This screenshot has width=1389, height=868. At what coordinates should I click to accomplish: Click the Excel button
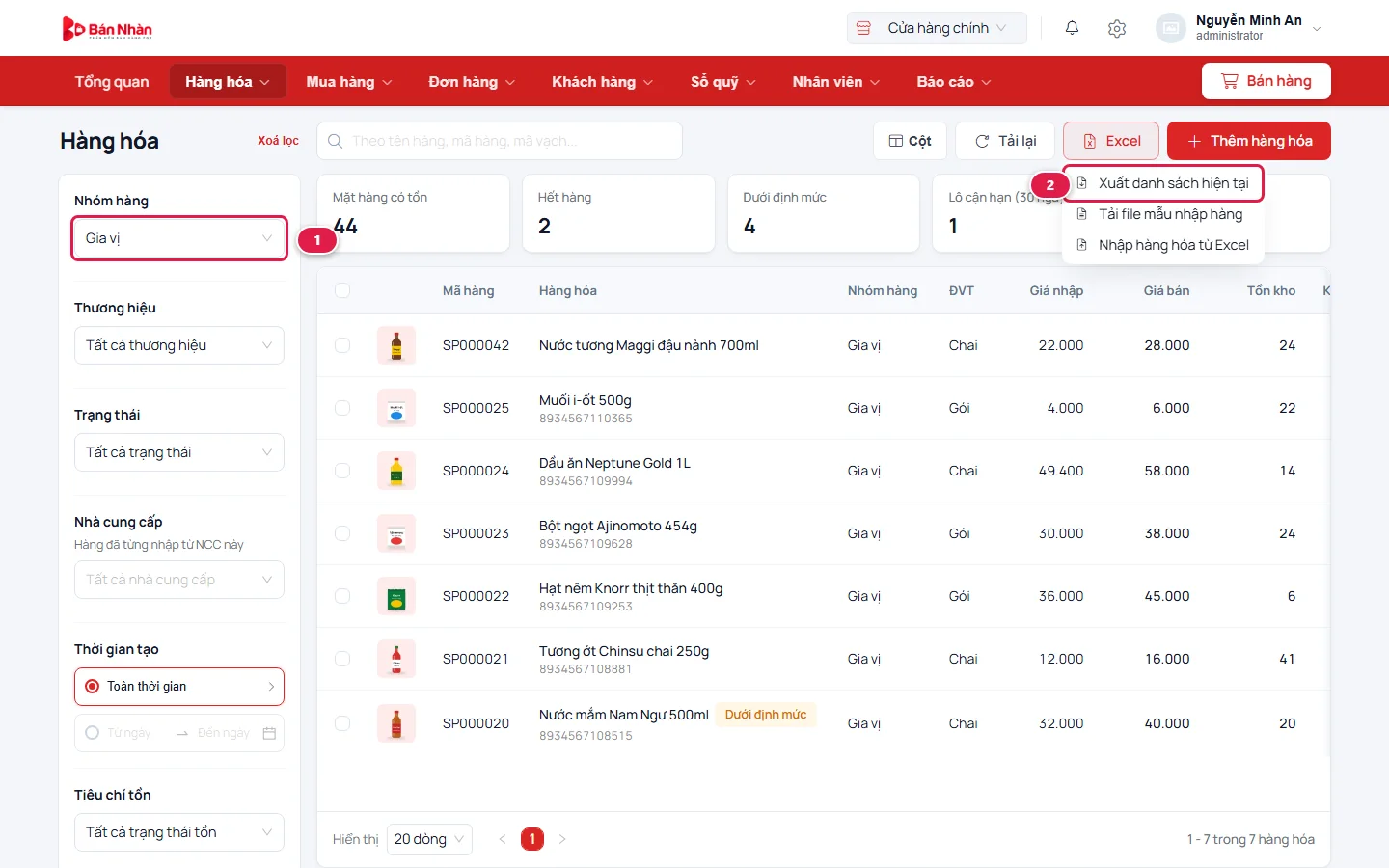coord(1112,141)
